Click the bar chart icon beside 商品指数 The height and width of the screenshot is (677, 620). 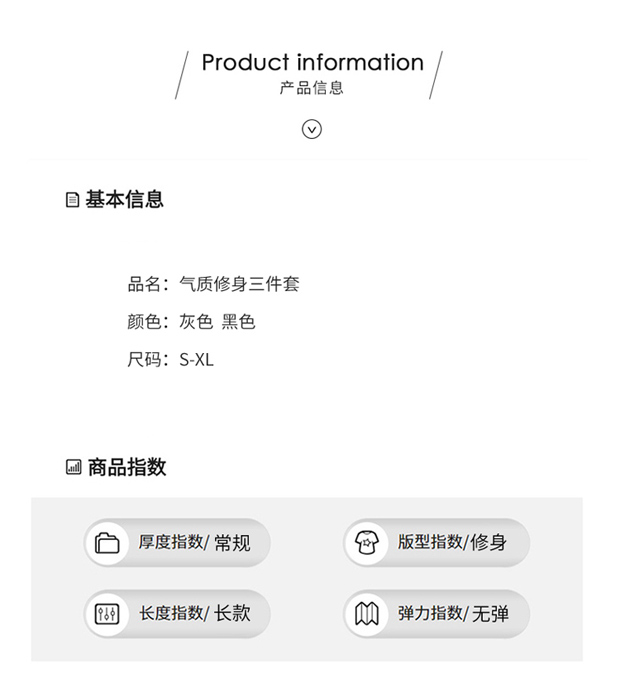[x=73, y=467]
